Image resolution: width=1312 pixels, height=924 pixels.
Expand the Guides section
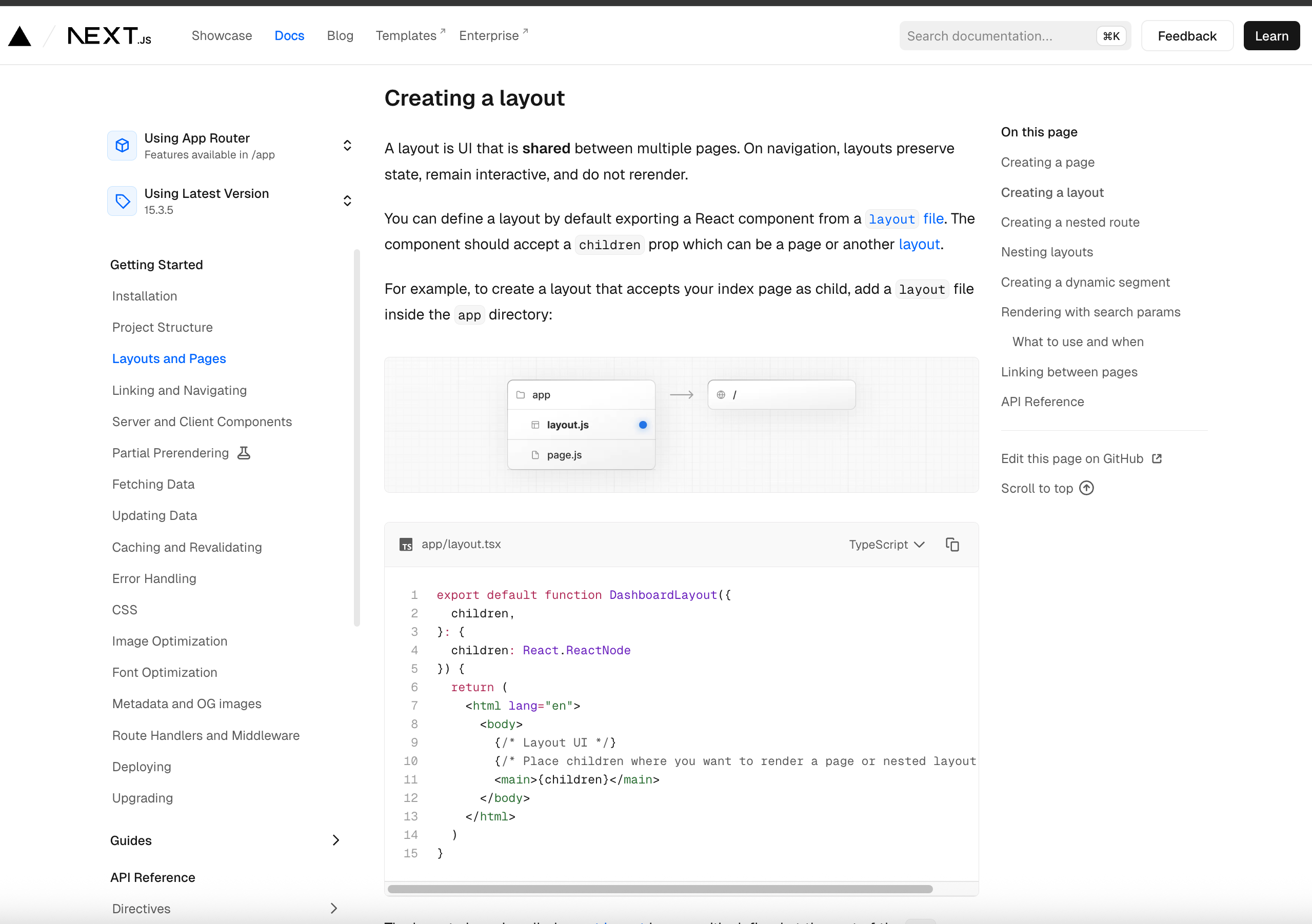tap(225, 840)
